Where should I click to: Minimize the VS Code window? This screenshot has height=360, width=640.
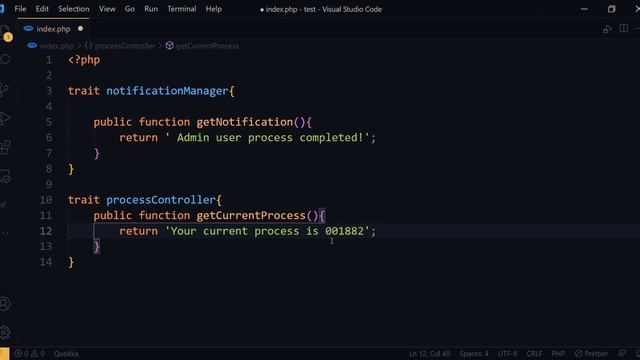coord(584,9)
